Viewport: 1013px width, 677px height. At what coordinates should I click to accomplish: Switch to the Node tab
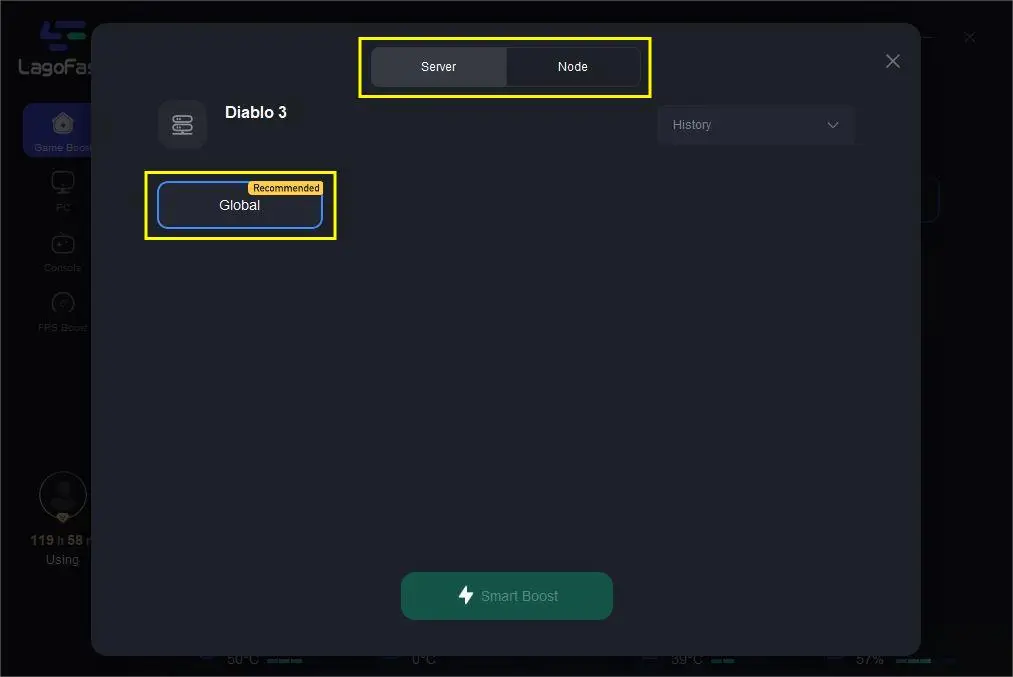573,67
